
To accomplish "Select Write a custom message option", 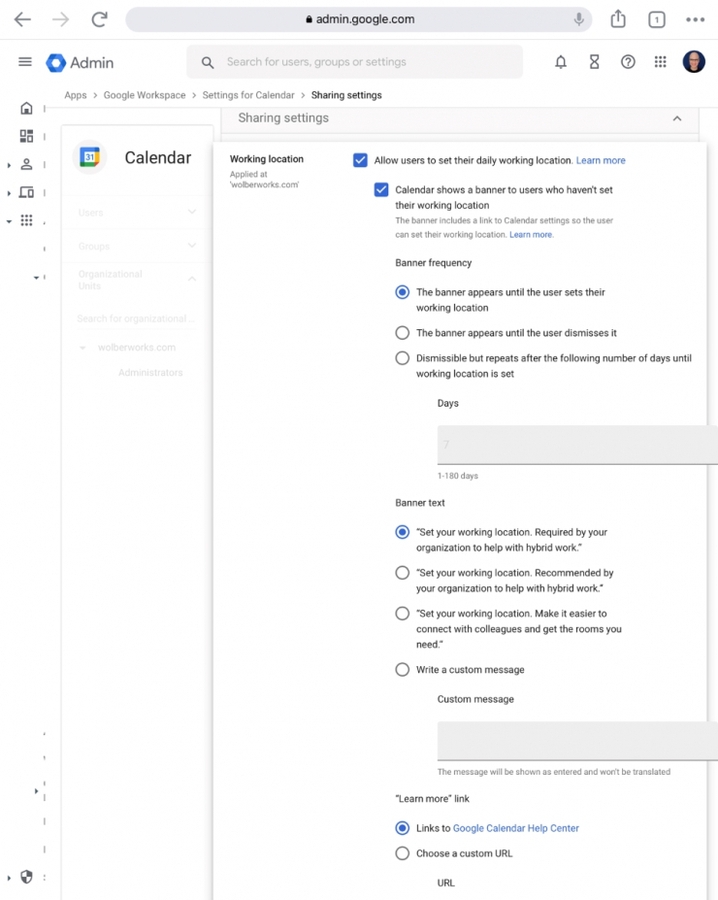I will point(402,670).
